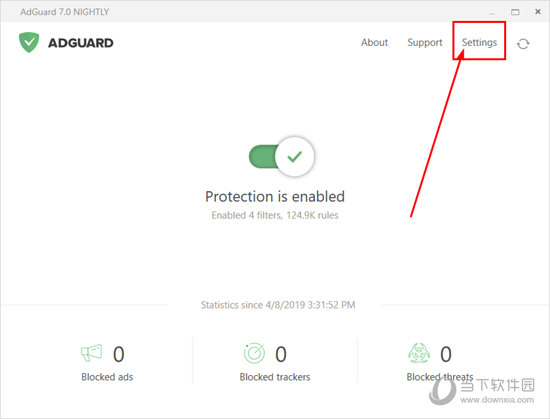The height and width of the screenshot is (419, 550).
Task: Click the Blocked trackers counter number
Action: click(281, 354)
